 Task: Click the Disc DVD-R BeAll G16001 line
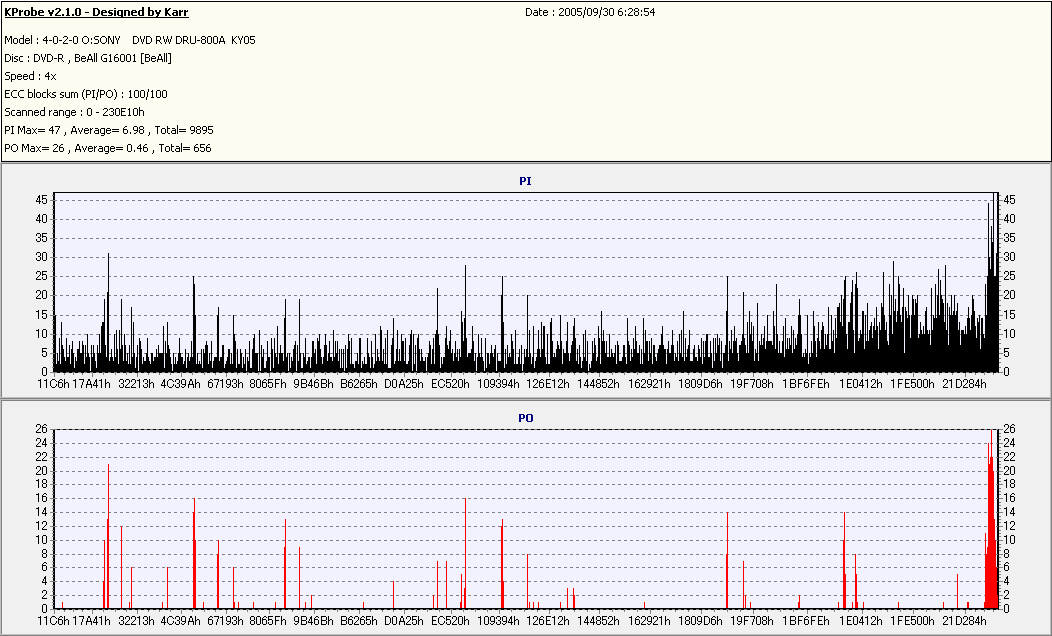88,58
